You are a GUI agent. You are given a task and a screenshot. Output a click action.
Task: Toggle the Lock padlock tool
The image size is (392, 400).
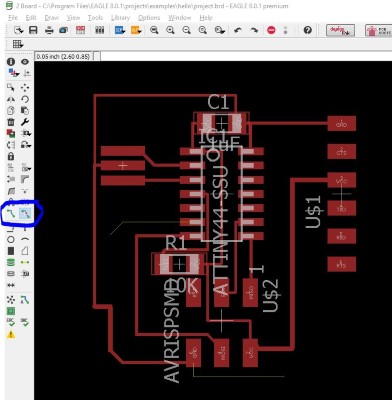point(11,156)
